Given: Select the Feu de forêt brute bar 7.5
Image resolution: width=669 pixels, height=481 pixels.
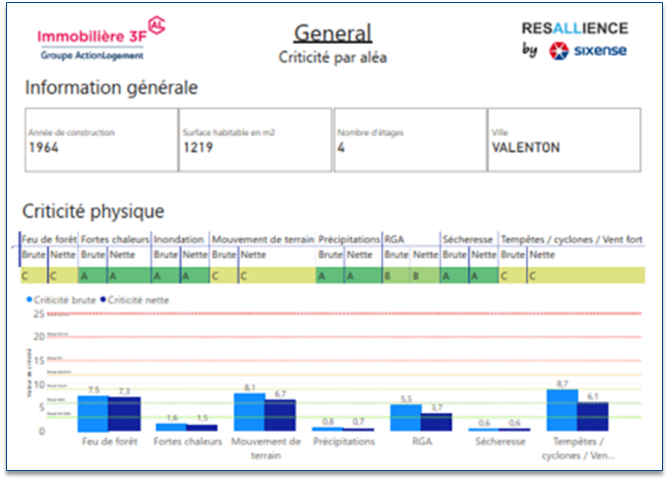Looking at the screenshot, I should [x=92, y=413].
